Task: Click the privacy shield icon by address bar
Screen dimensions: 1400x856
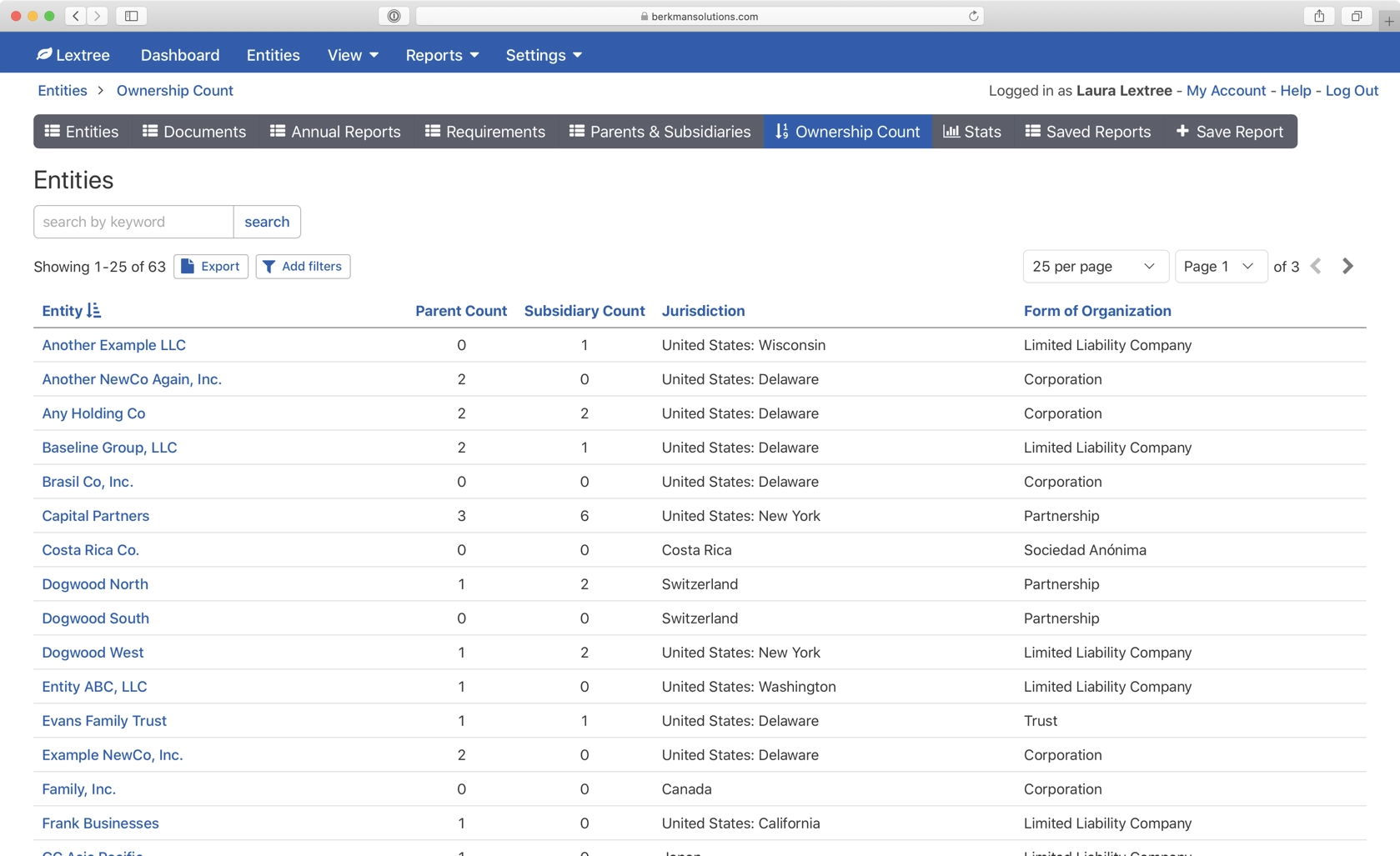Action: pos(394,16)
